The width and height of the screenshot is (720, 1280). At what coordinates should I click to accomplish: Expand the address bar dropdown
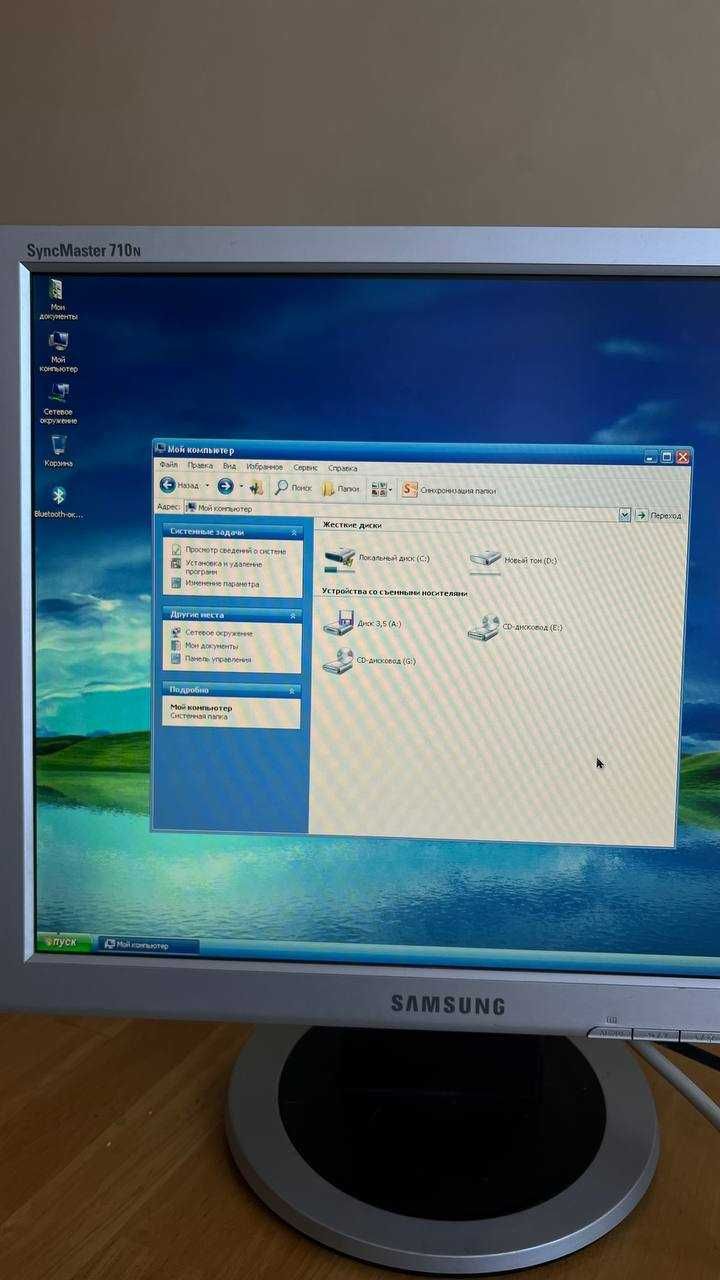[x=625, y=515]
